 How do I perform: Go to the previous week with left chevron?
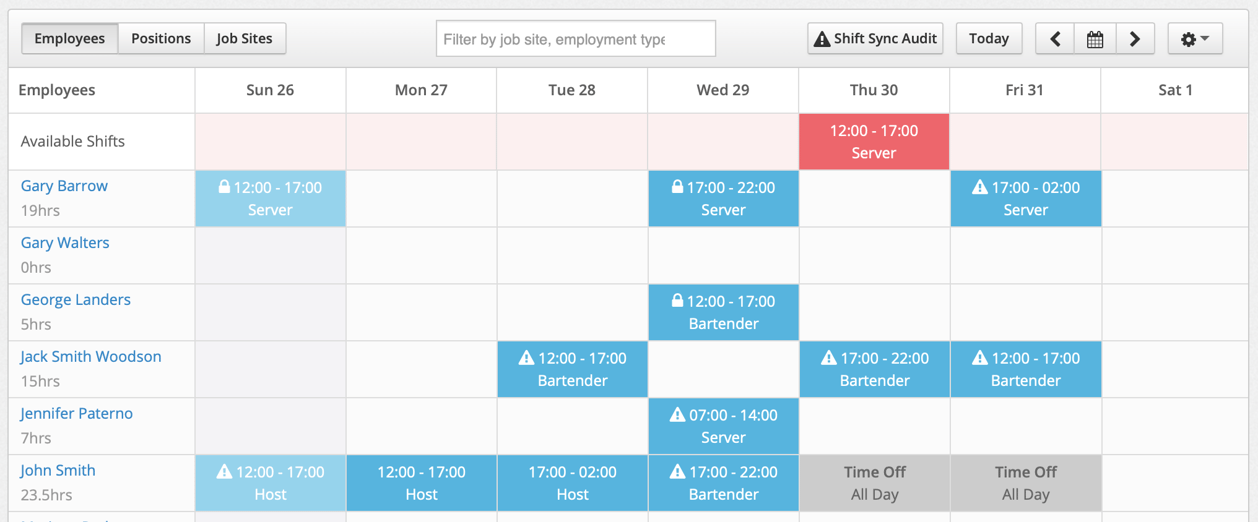click(1055, 39)
